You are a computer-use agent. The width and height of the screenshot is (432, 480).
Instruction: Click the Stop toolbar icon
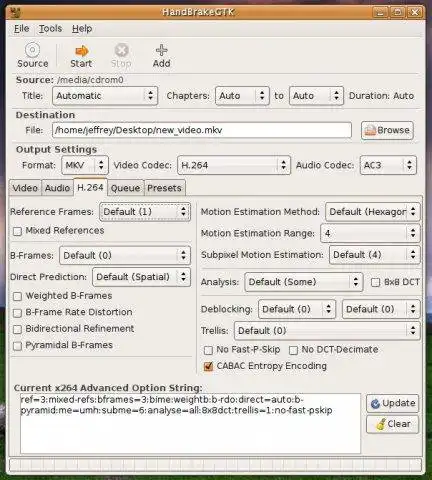coord(121,51)
